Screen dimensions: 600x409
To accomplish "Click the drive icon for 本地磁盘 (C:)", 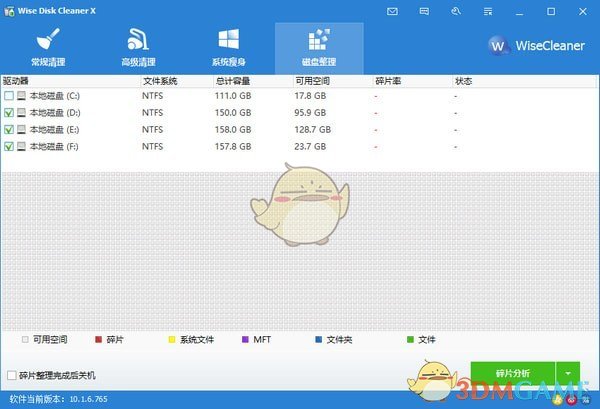I will pos(21,96).
